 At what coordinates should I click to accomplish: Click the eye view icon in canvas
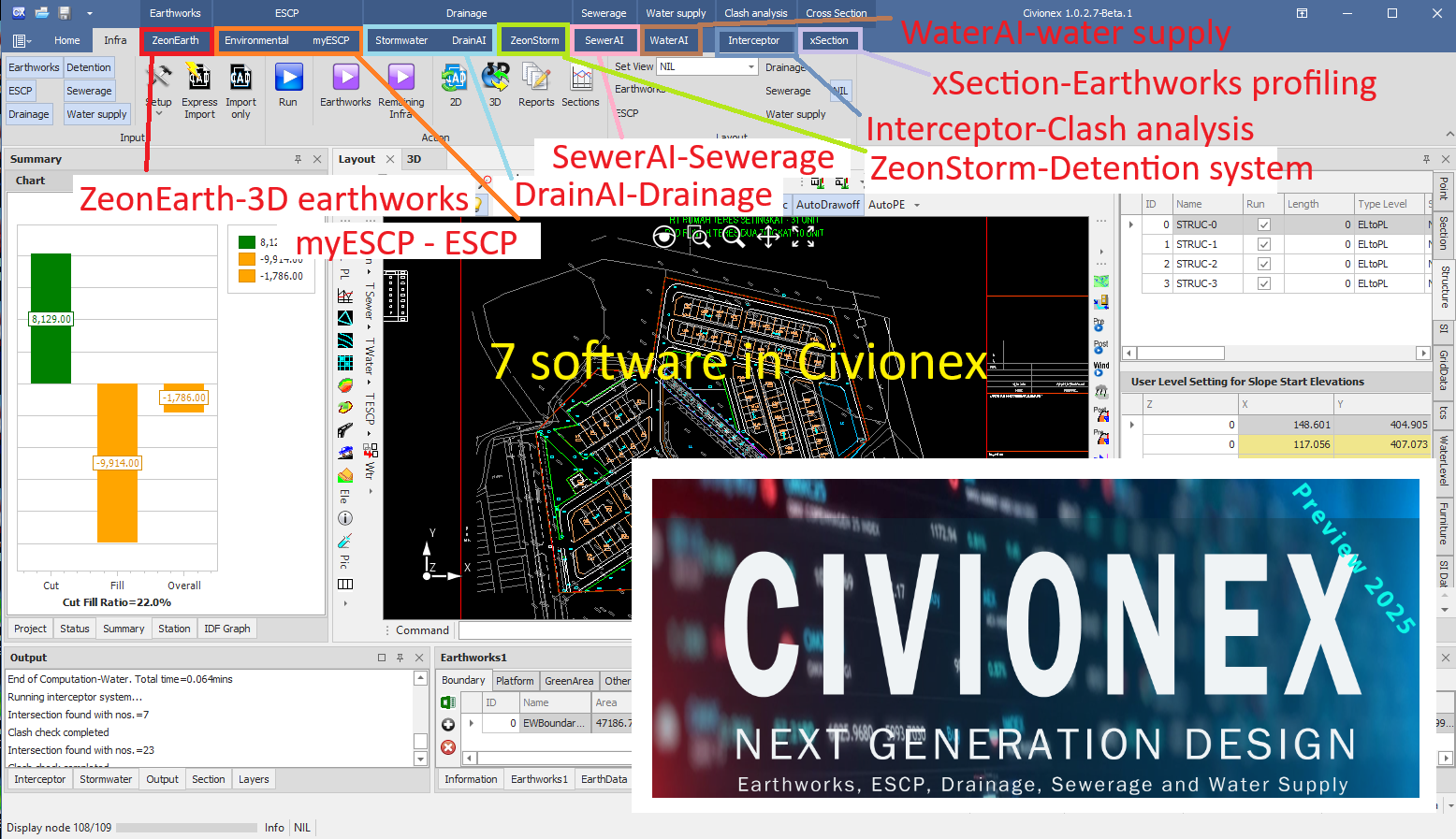pos(664,238)
